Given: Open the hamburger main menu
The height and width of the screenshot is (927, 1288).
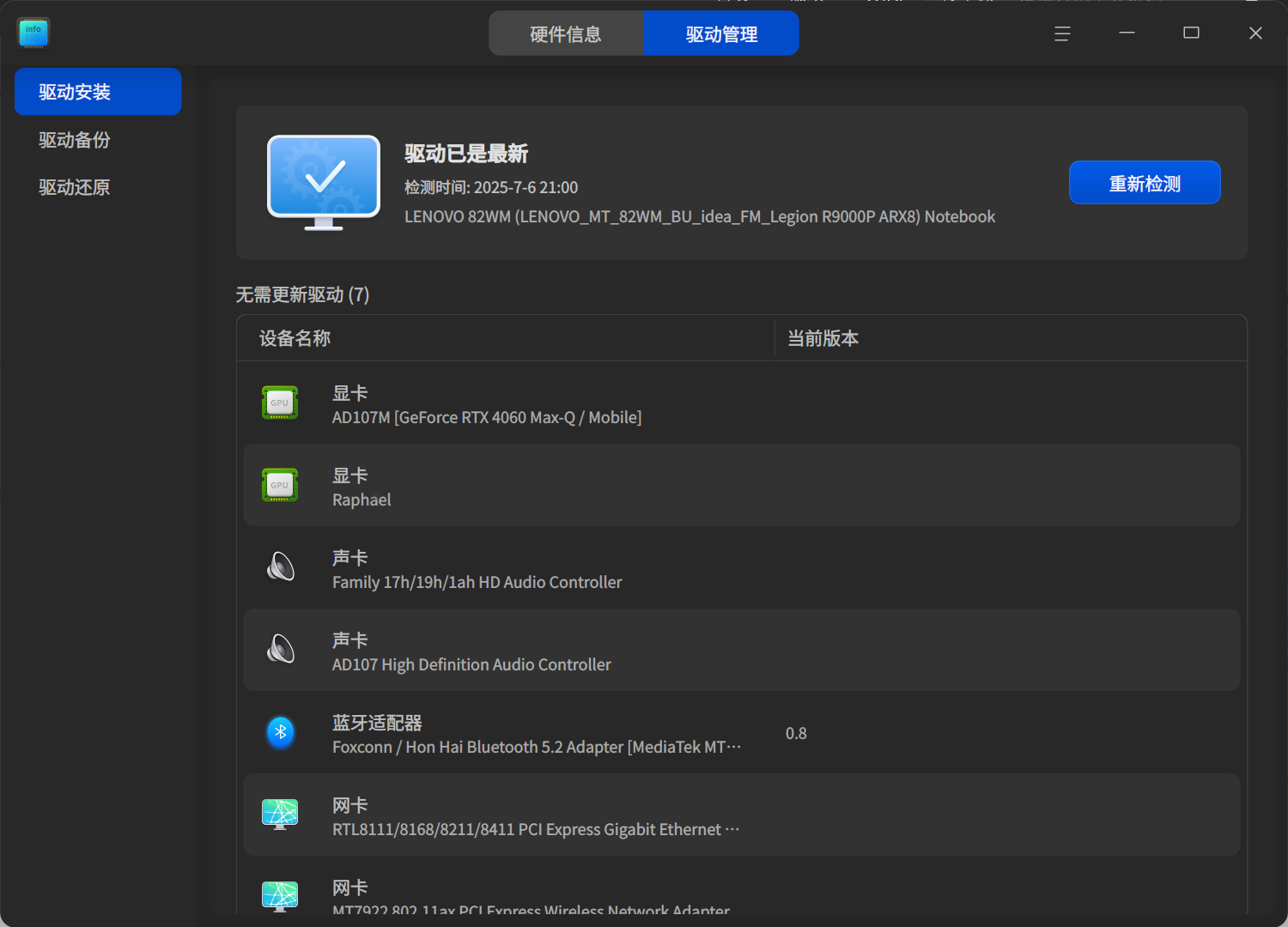Looking at the screenshot, I should tap(1062, 33).
